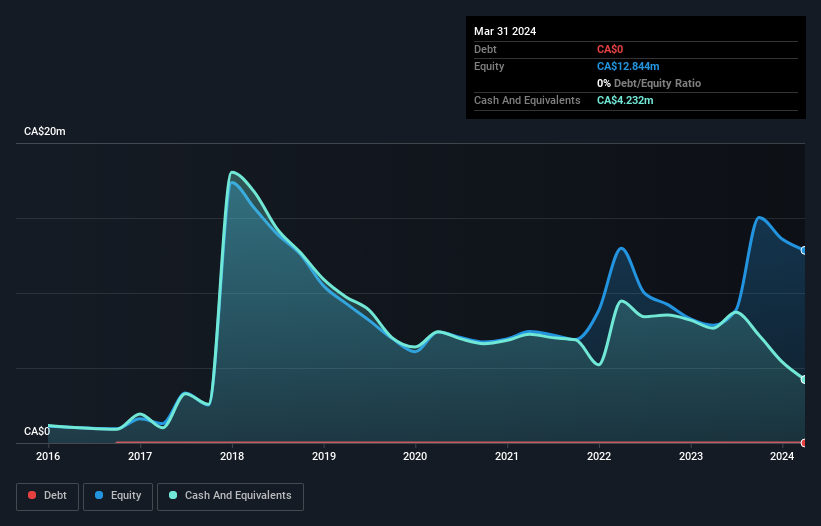Click the 2020 x-axis label
Image resolution: width=821 pixels, height=526 pixels.
(x=415, y=456)
